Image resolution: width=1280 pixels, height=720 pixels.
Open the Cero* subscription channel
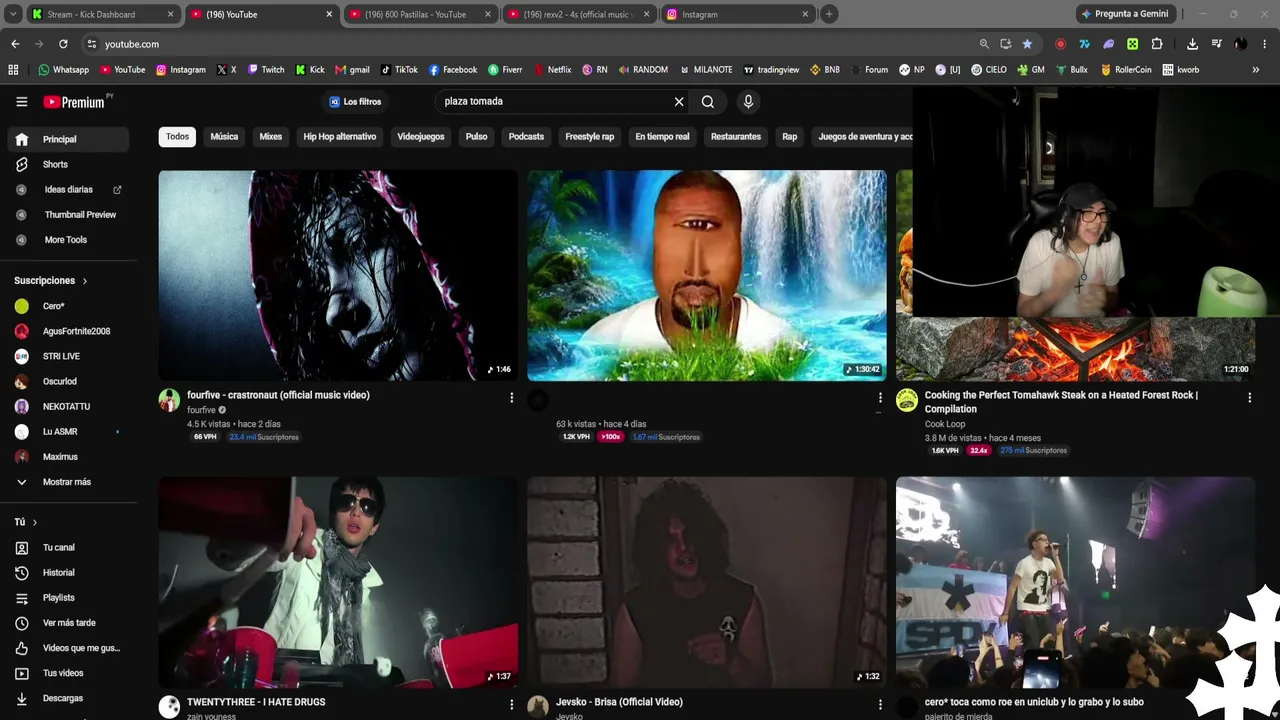click(x=70, y=306)
